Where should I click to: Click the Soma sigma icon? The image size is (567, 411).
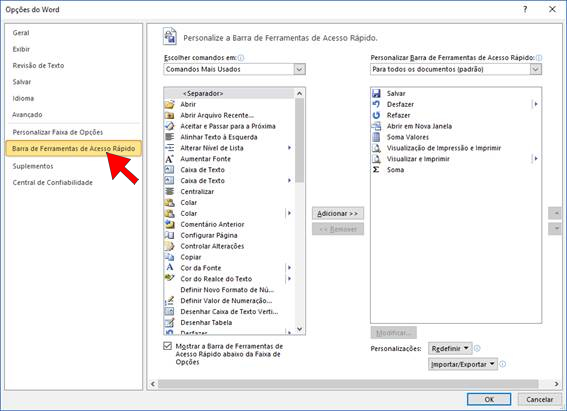(x=376, y=170)
